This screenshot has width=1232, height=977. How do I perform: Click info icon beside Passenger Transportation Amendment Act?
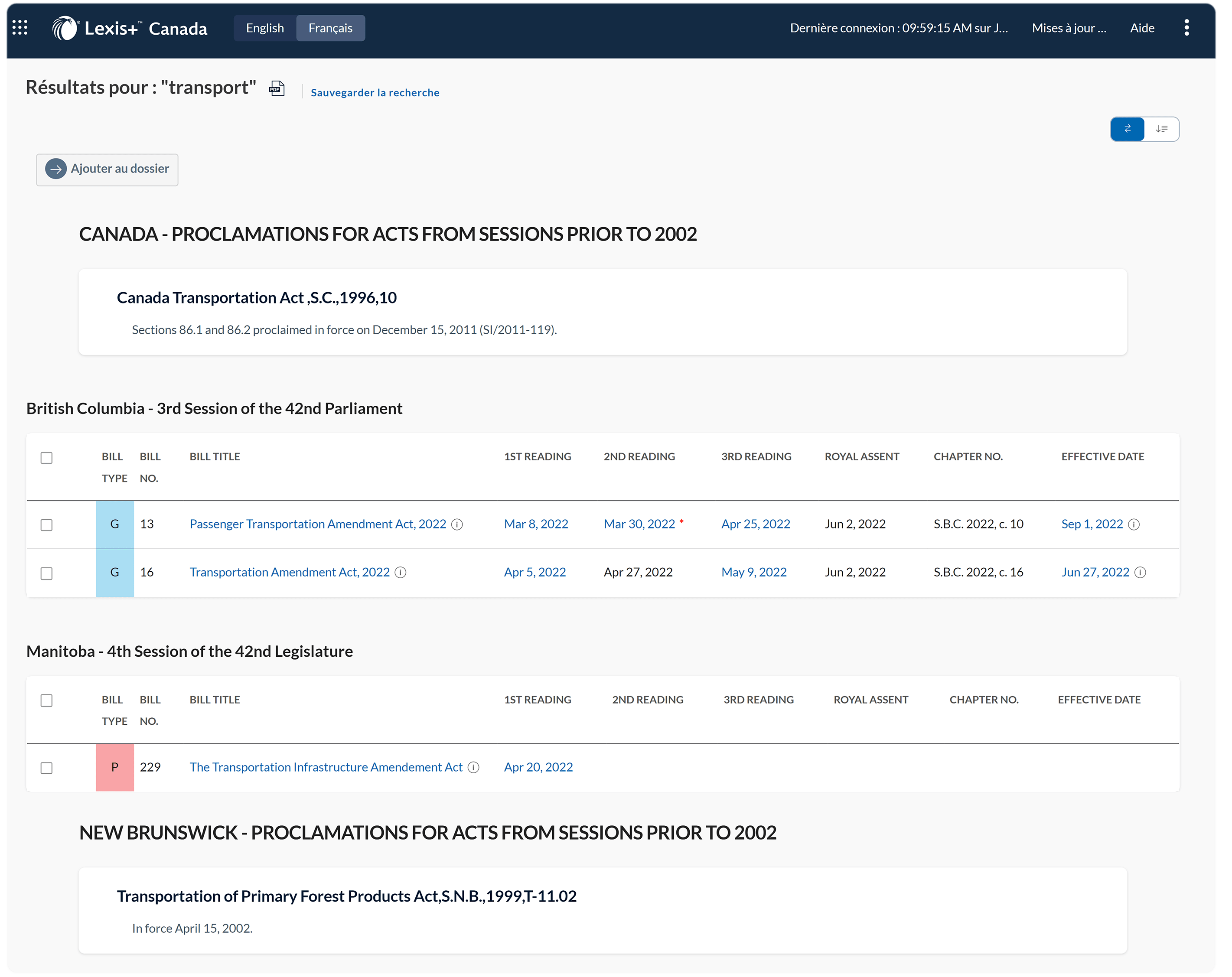coord(457,524)
